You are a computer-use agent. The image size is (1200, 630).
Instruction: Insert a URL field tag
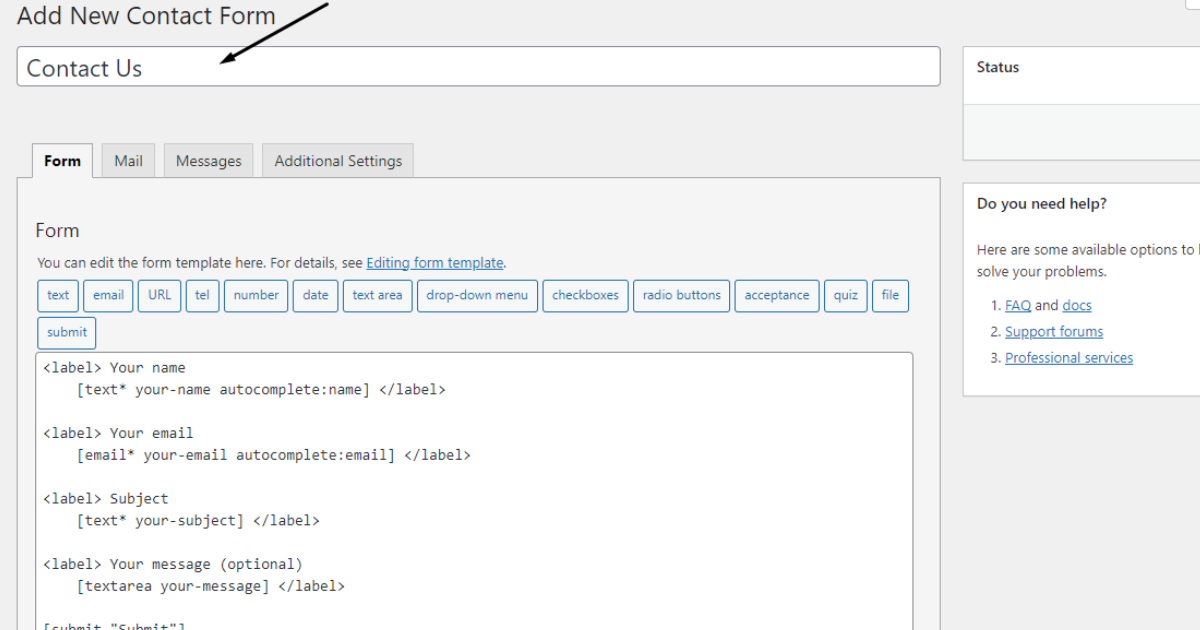click(159, 295)
